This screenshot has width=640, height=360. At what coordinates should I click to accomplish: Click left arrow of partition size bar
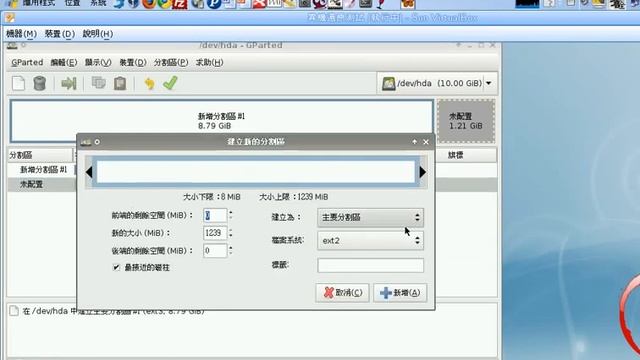click(89, 172)
